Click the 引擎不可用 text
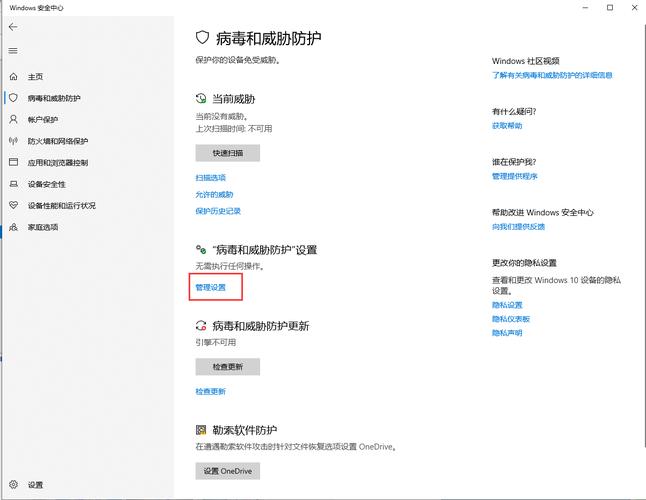Screen dimensions: 646x500 pos(215,342)
